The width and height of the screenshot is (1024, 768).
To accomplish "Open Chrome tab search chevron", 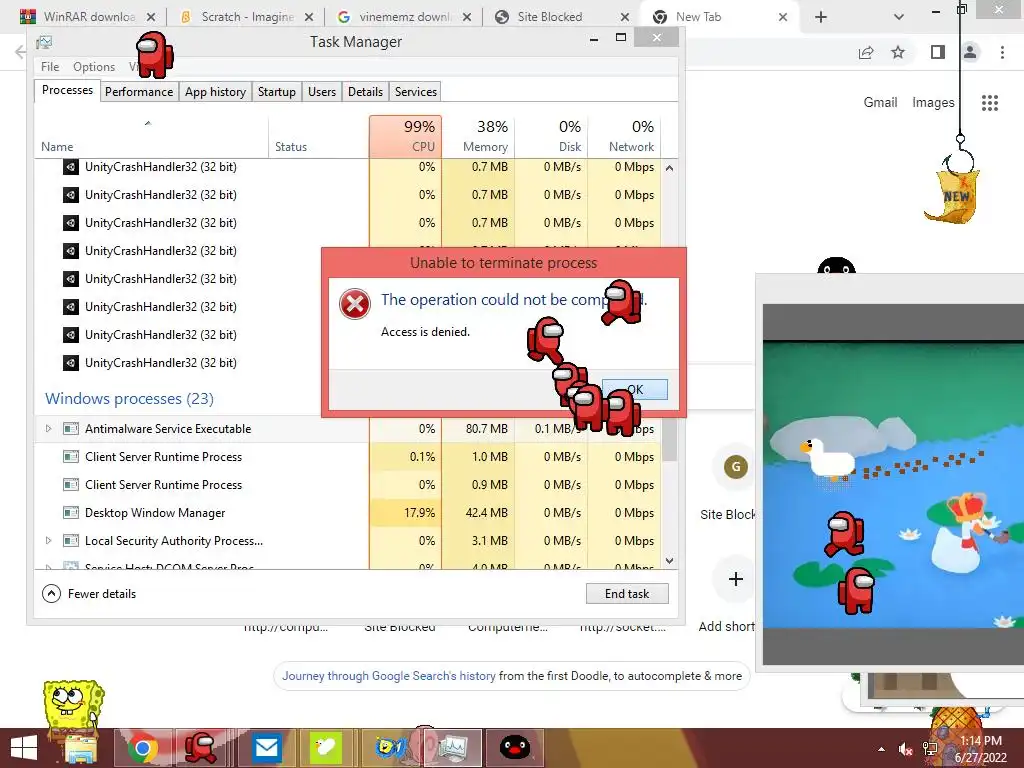I will (899, 17).
